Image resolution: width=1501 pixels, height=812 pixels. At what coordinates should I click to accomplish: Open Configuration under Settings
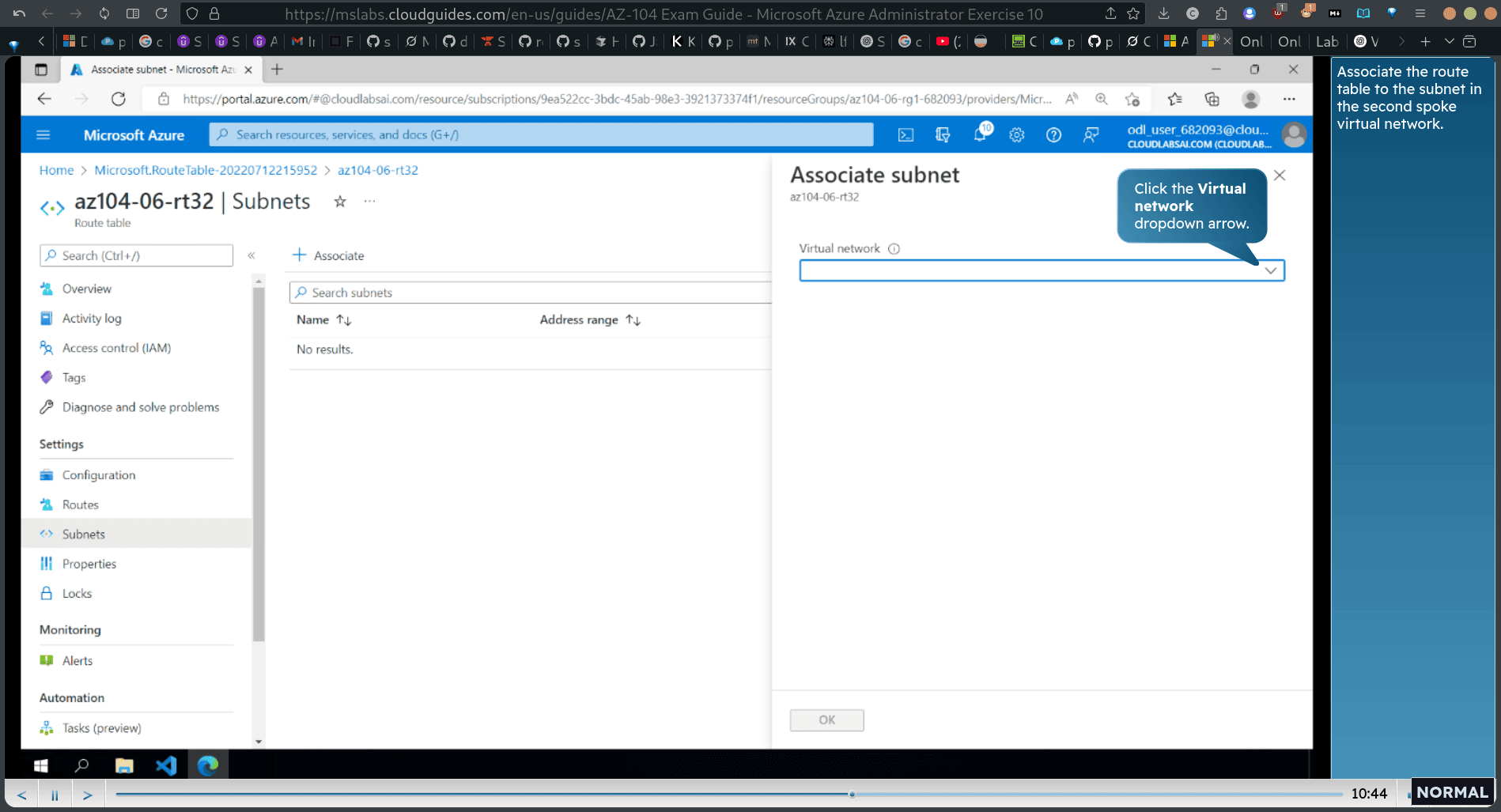click(x=99, y=475)
